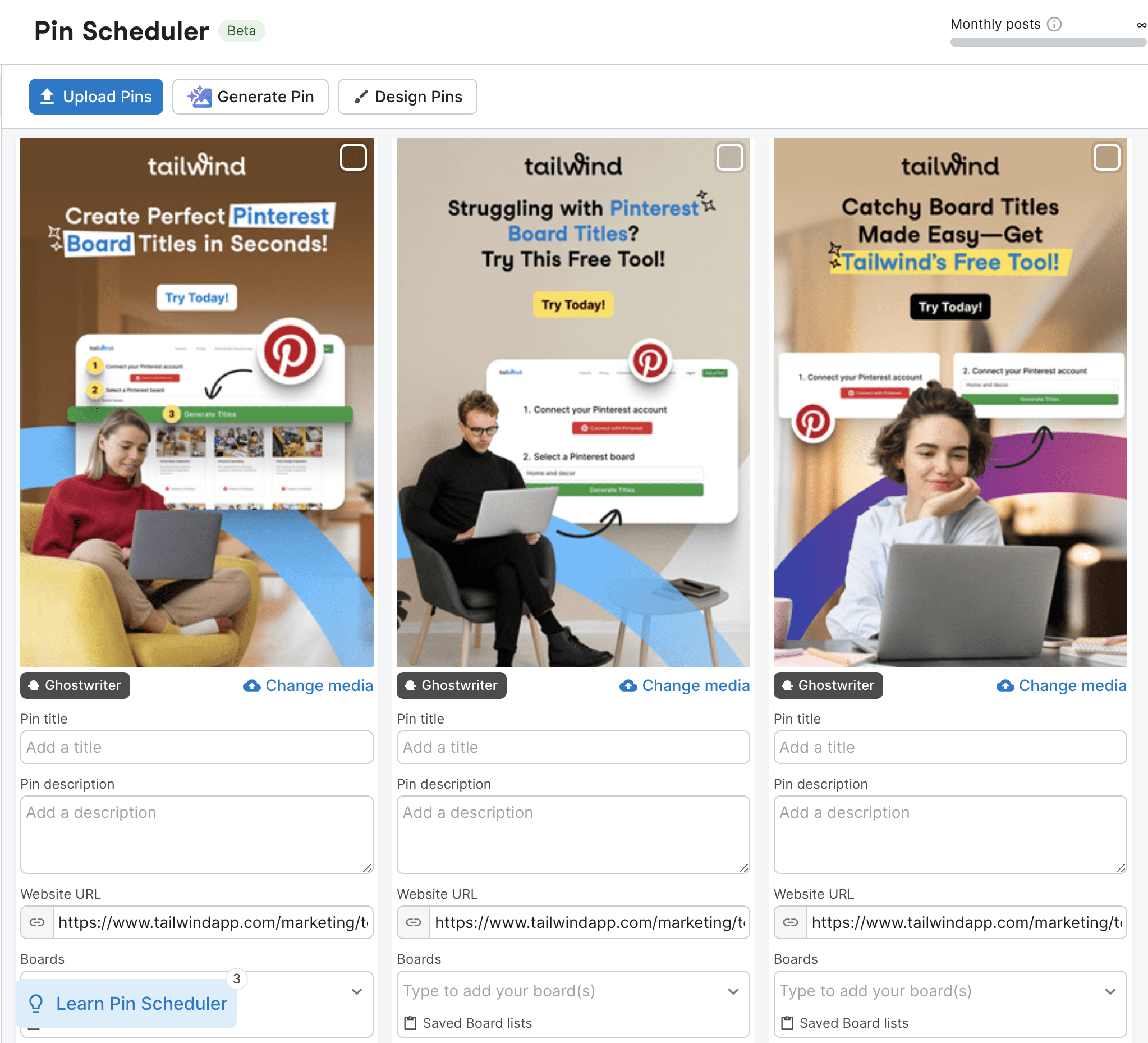Open the Boards dropdown on the second pin
The width and height of the screenshot is (1148, 1043).
(733, 991)
